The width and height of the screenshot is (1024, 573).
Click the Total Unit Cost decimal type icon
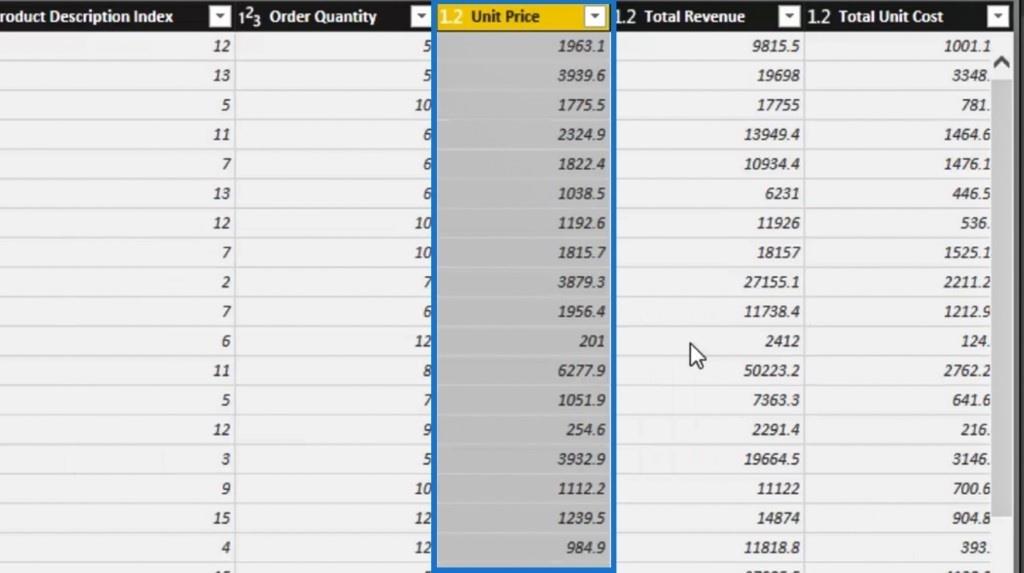(819, 16)
